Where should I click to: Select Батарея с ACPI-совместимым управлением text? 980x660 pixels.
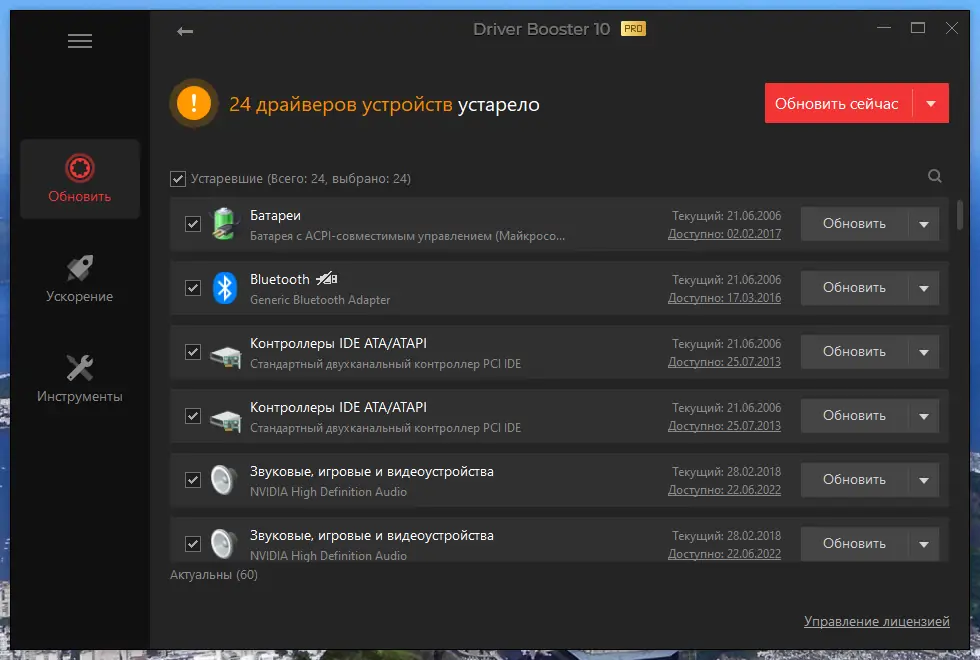(x=408, y=236)
